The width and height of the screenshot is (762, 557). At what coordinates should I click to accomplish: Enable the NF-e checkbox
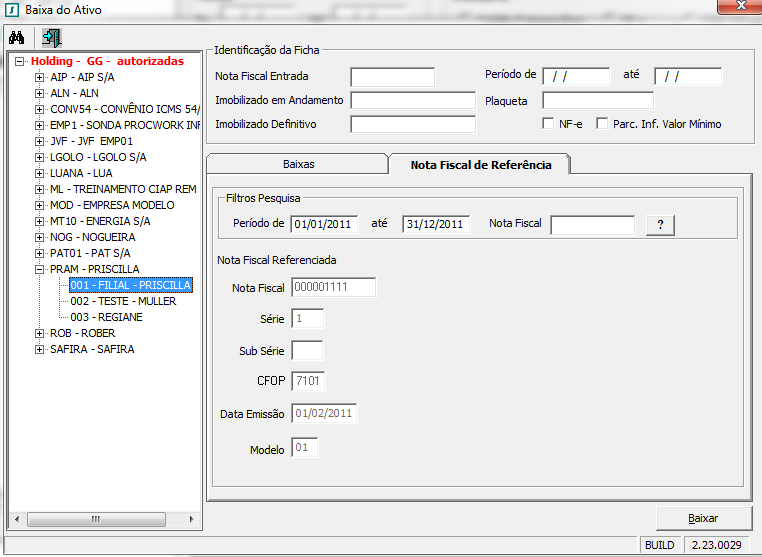[548, 123]
